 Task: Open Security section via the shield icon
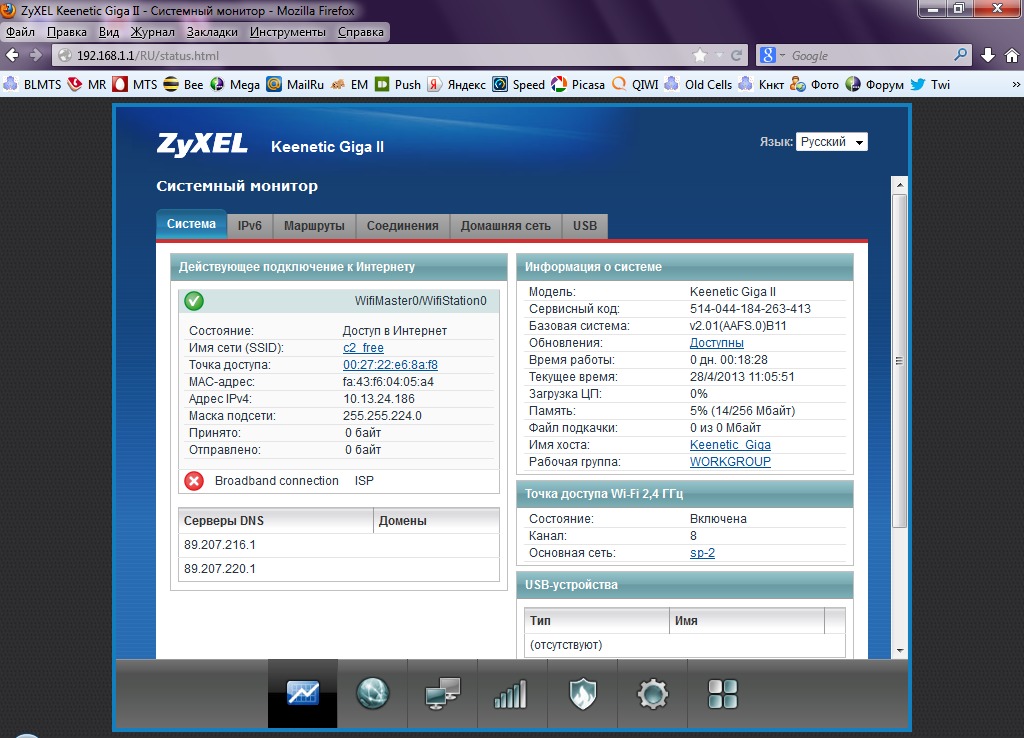582,693
